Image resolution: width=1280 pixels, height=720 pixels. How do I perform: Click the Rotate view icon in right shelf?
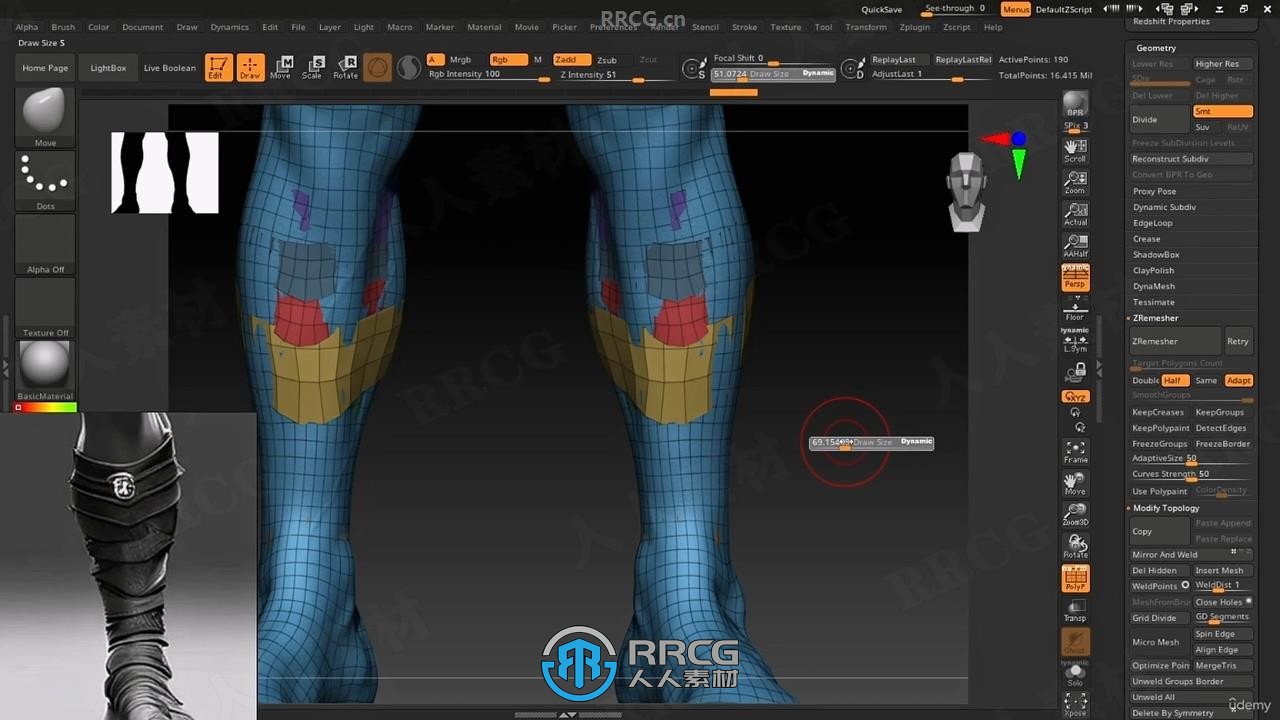pyautogui.click(x=1075, y=546)
